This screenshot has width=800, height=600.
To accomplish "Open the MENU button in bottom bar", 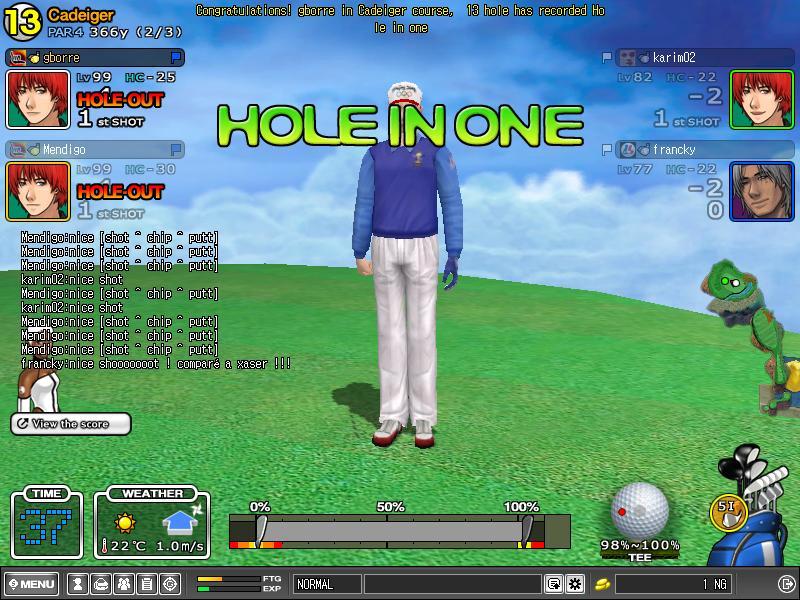I will (x=31, y=584).
